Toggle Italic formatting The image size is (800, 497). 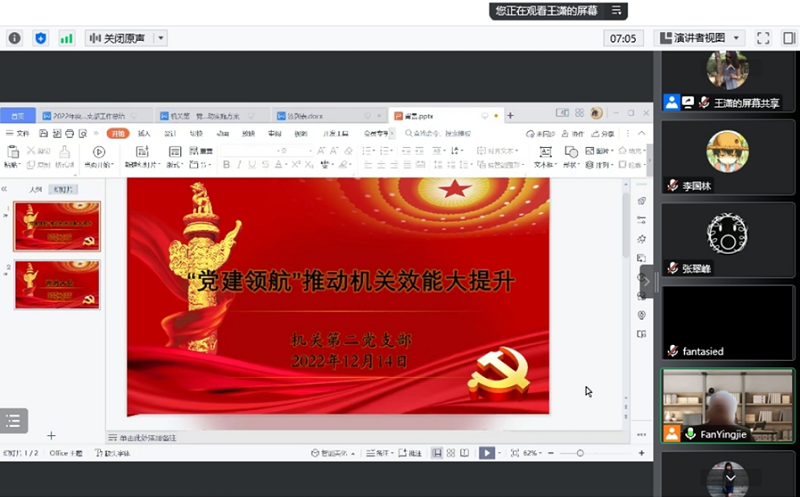[x=239, y=164]
